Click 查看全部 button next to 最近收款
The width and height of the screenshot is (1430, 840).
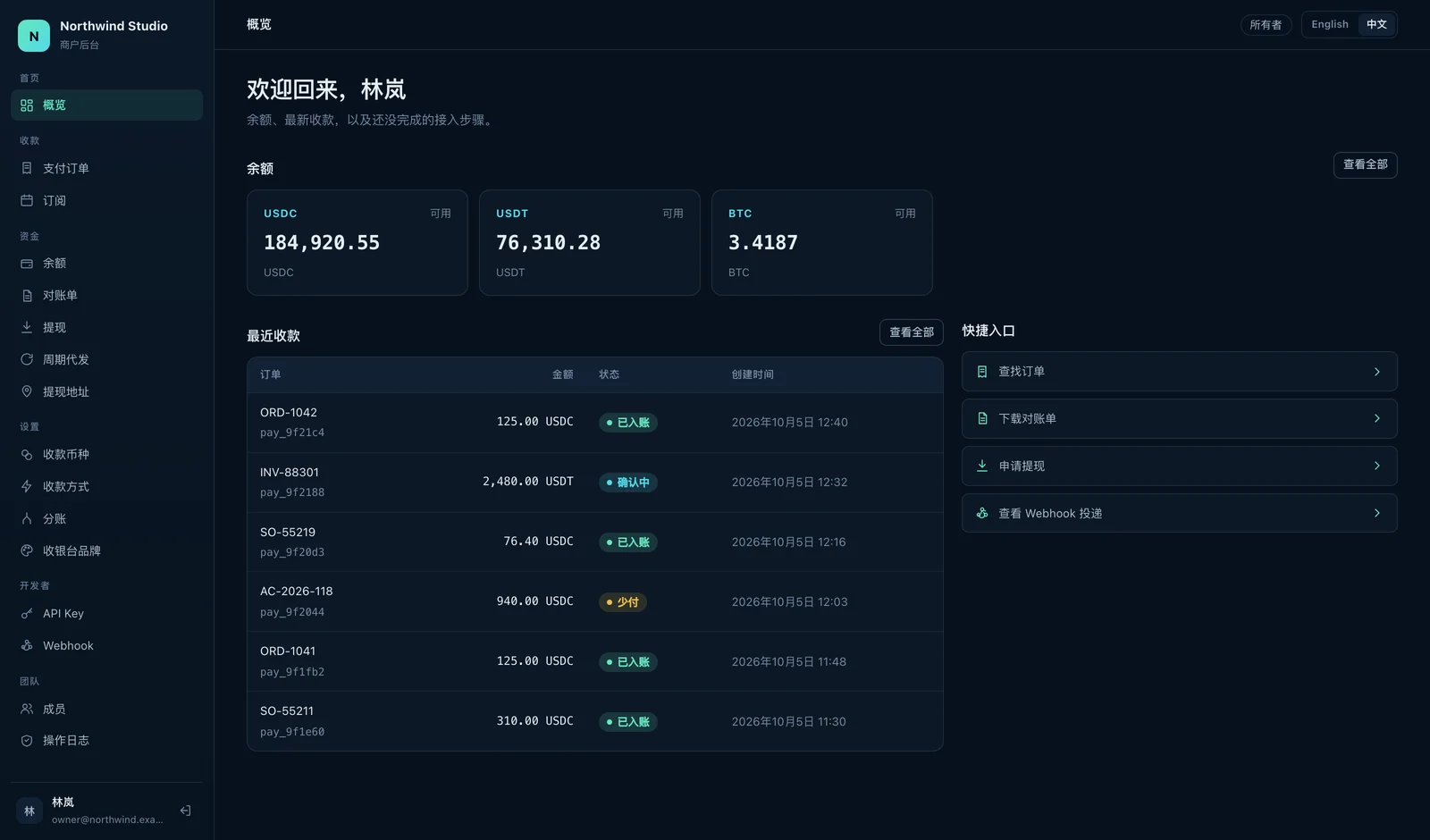click(911, 332)
